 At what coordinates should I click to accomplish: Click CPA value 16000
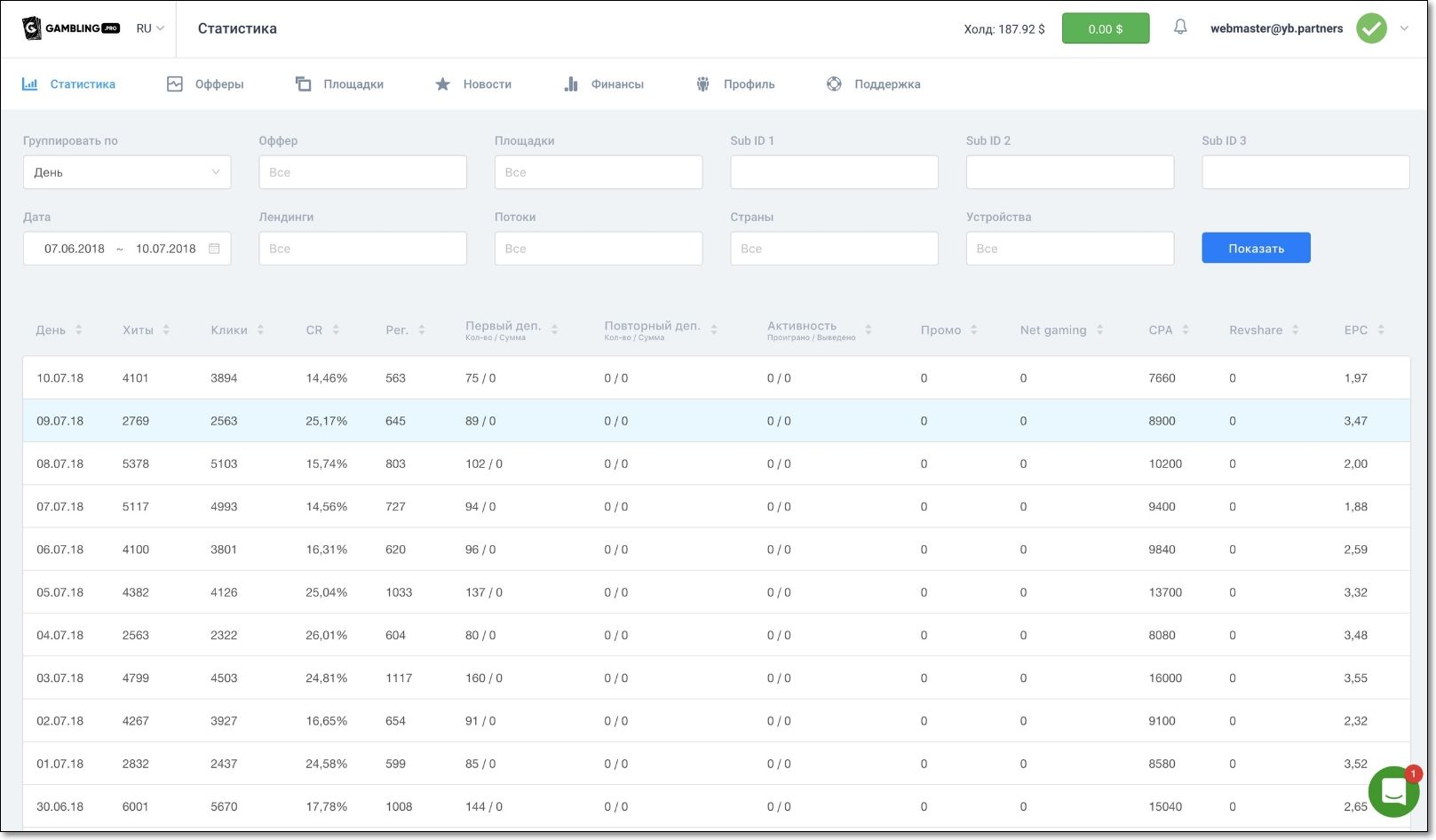click(x=1165, y=678)
